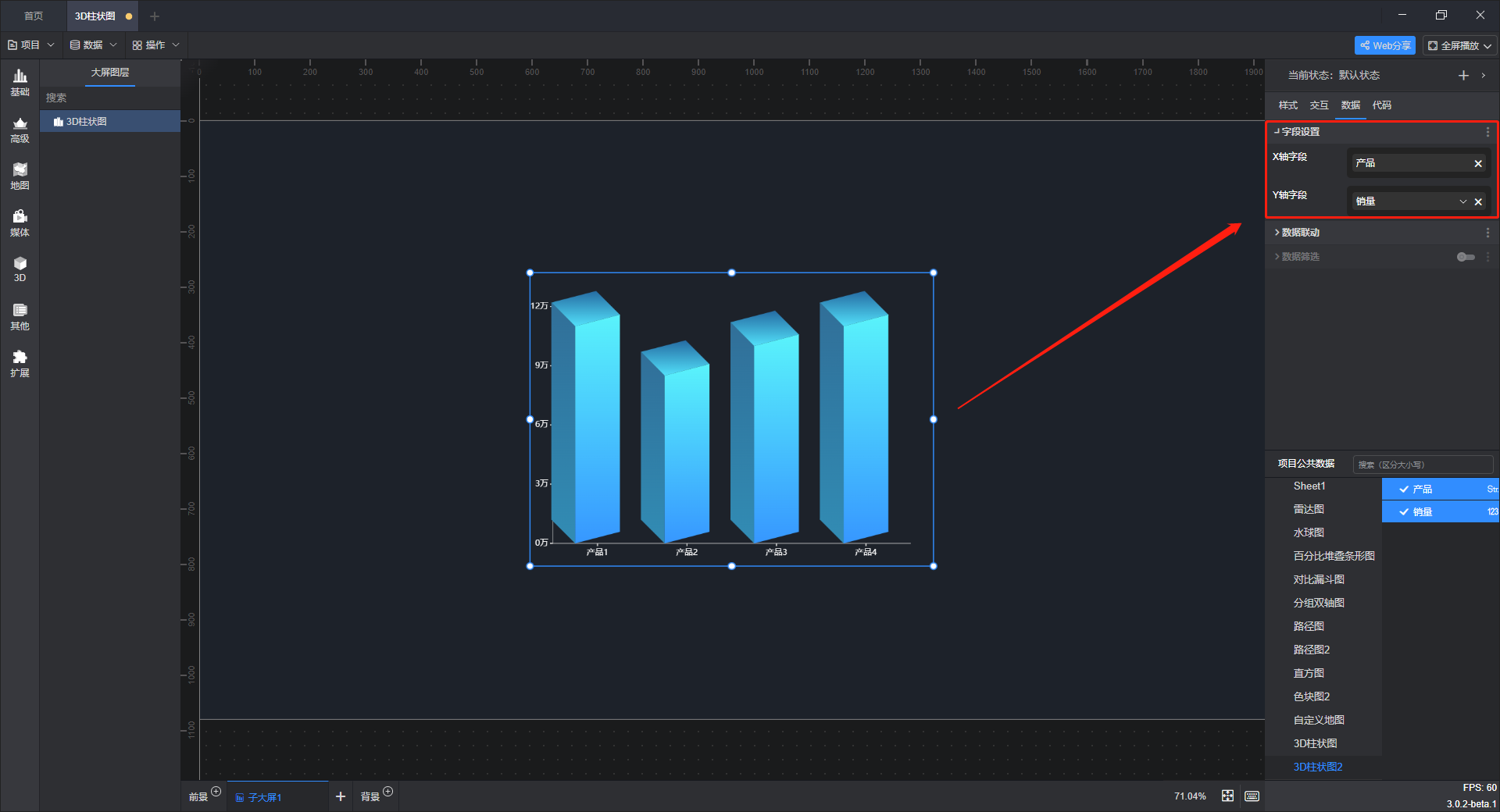Toggle the 数据筛选 switch
This screenshot has height=812, width=1500.
pyautogui.click(x=1466, y=257)
